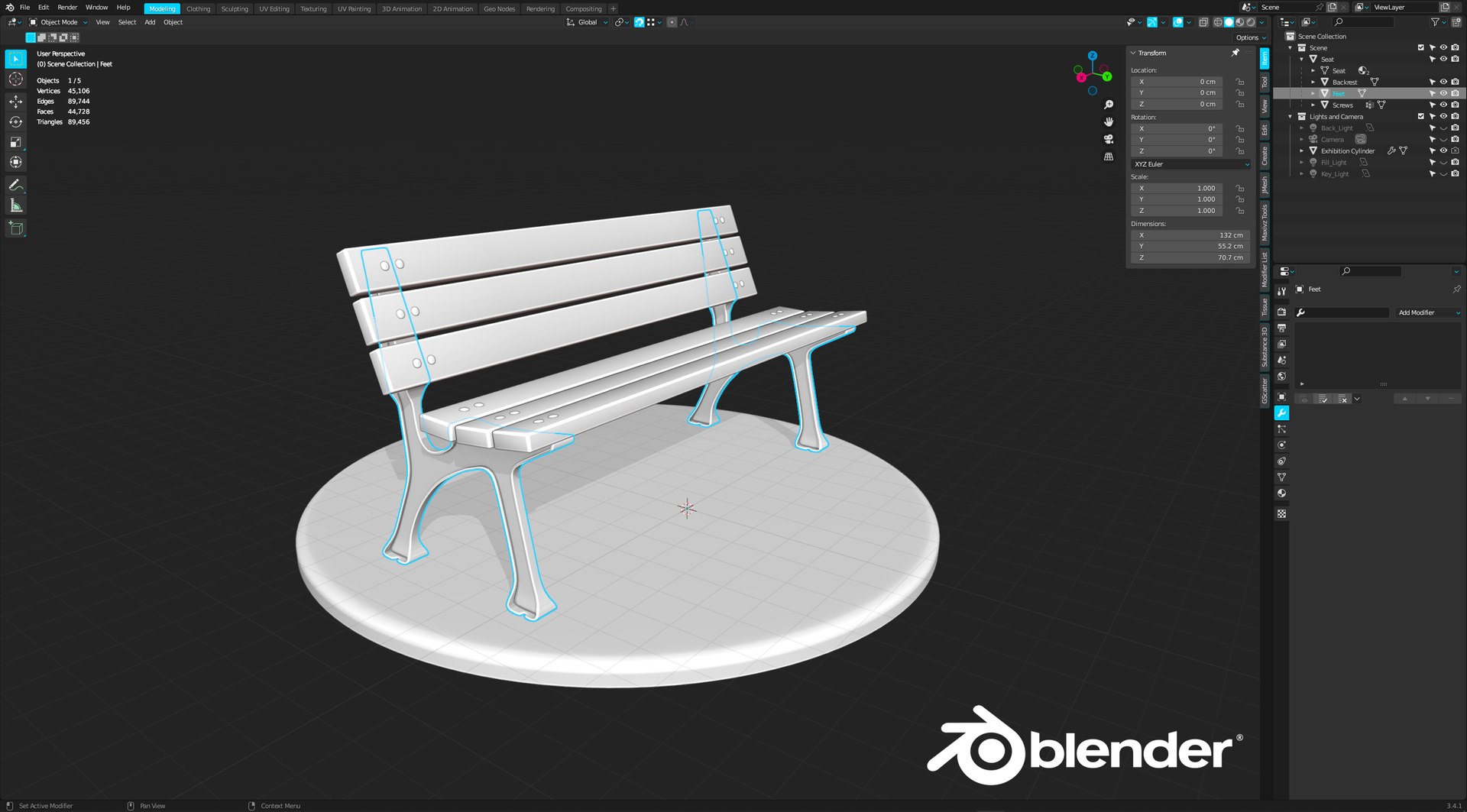Image resolution: width=1467 pixels, height=812 pixels.
Task: Open the Material properties tab icon
Action: point(1282,493)
